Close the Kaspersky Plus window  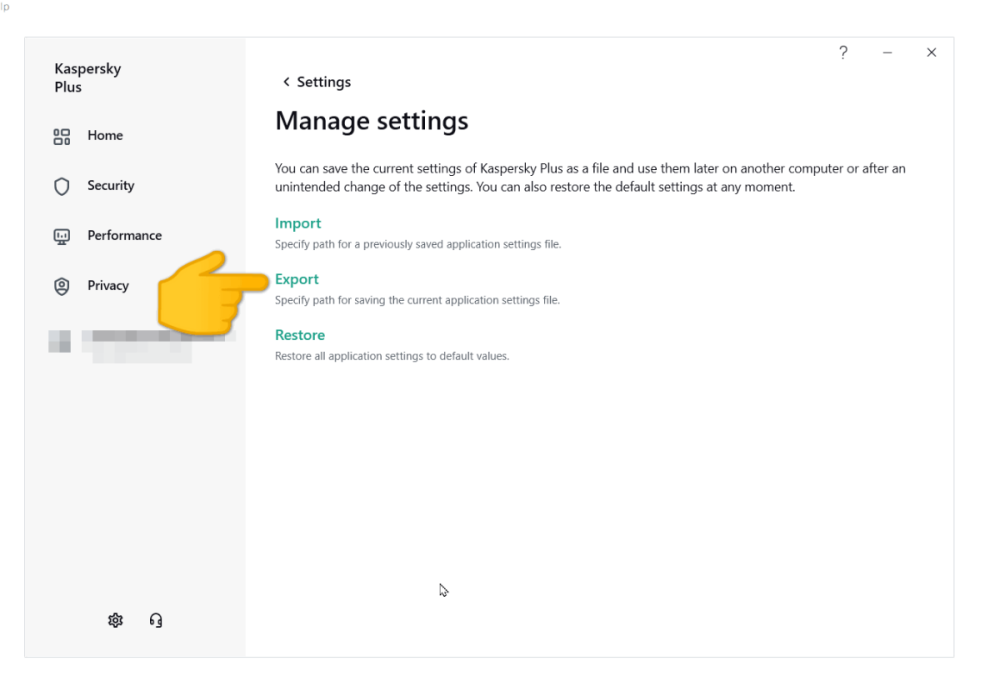click(x=932, y=53)
